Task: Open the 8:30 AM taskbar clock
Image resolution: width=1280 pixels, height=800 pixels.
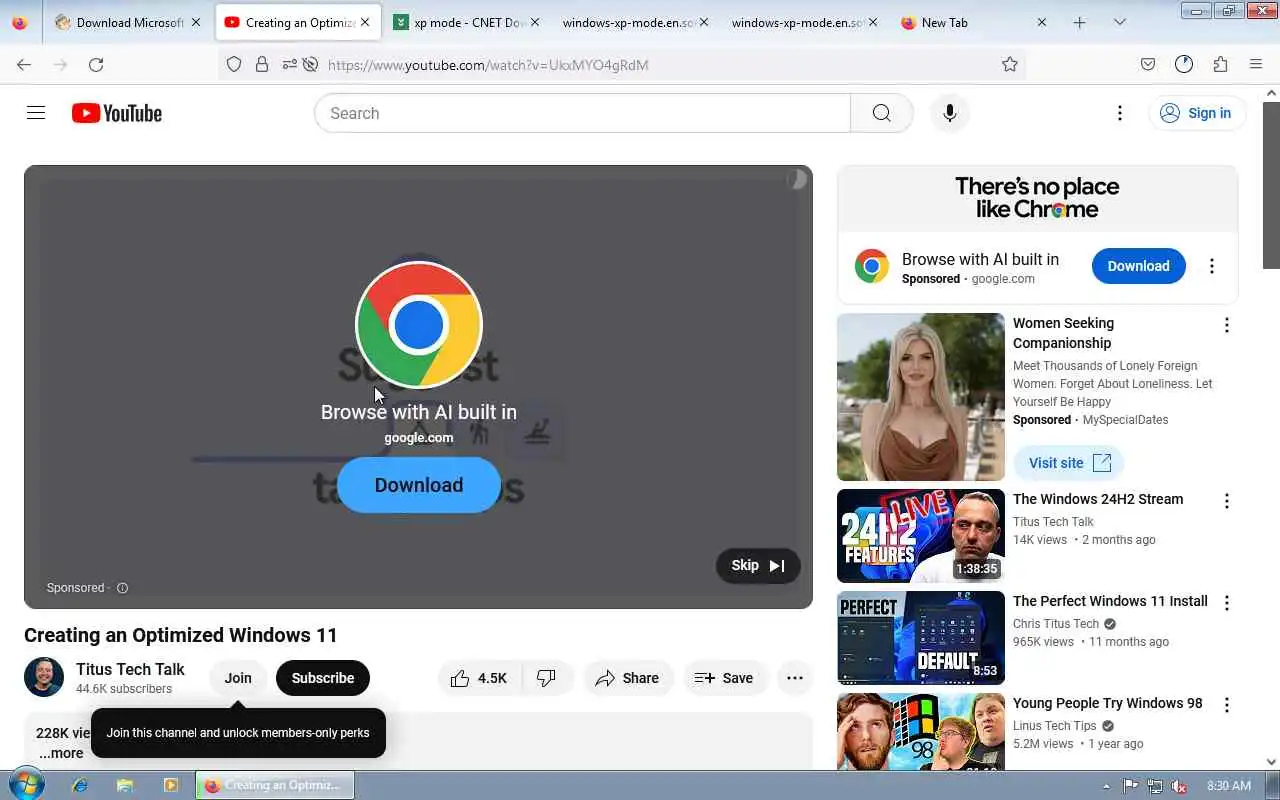Action: coord(1229,786)
